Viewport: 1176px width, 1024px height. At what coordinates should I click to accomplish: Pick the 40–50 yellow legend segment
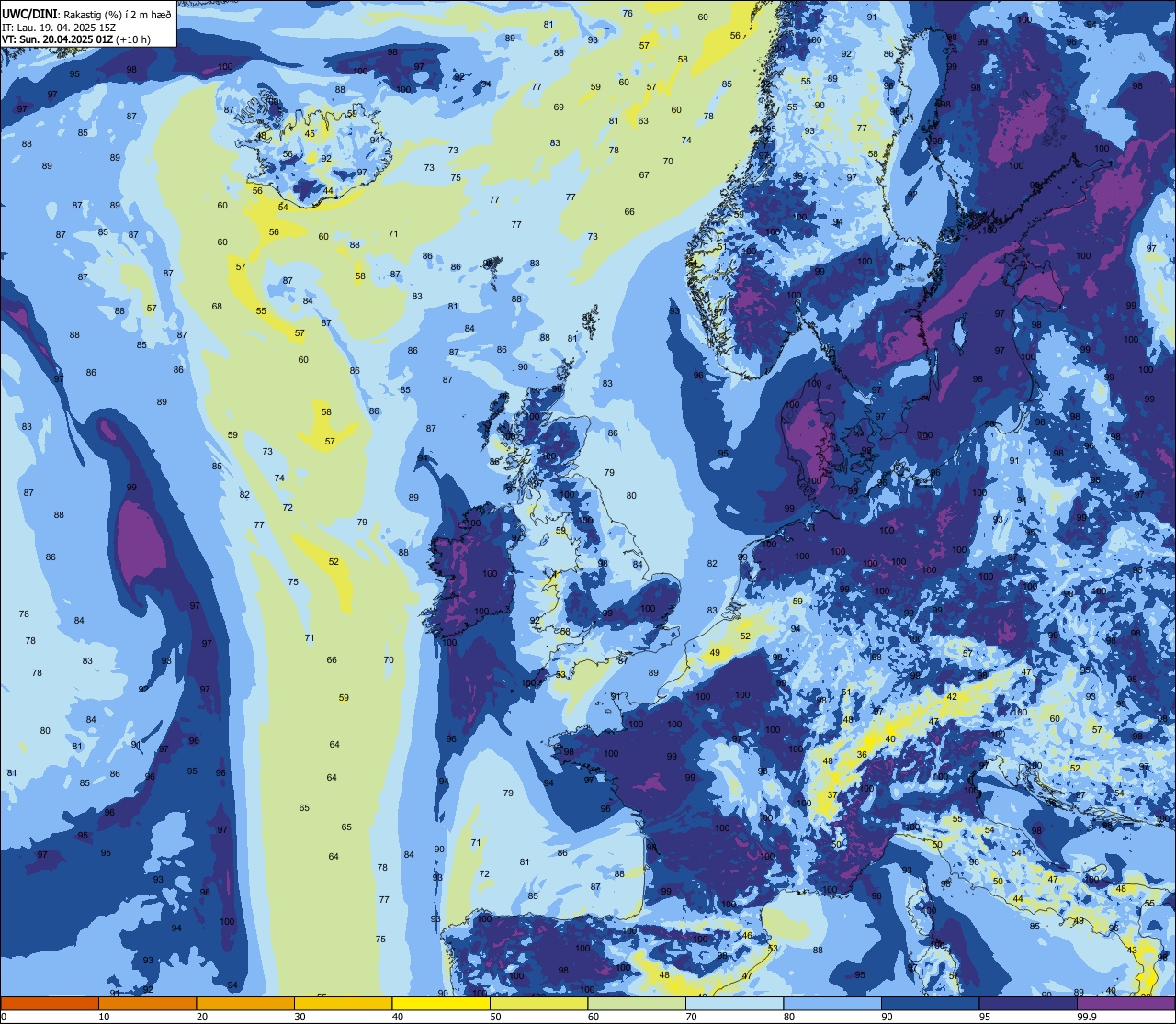(x=441, y=1003)
